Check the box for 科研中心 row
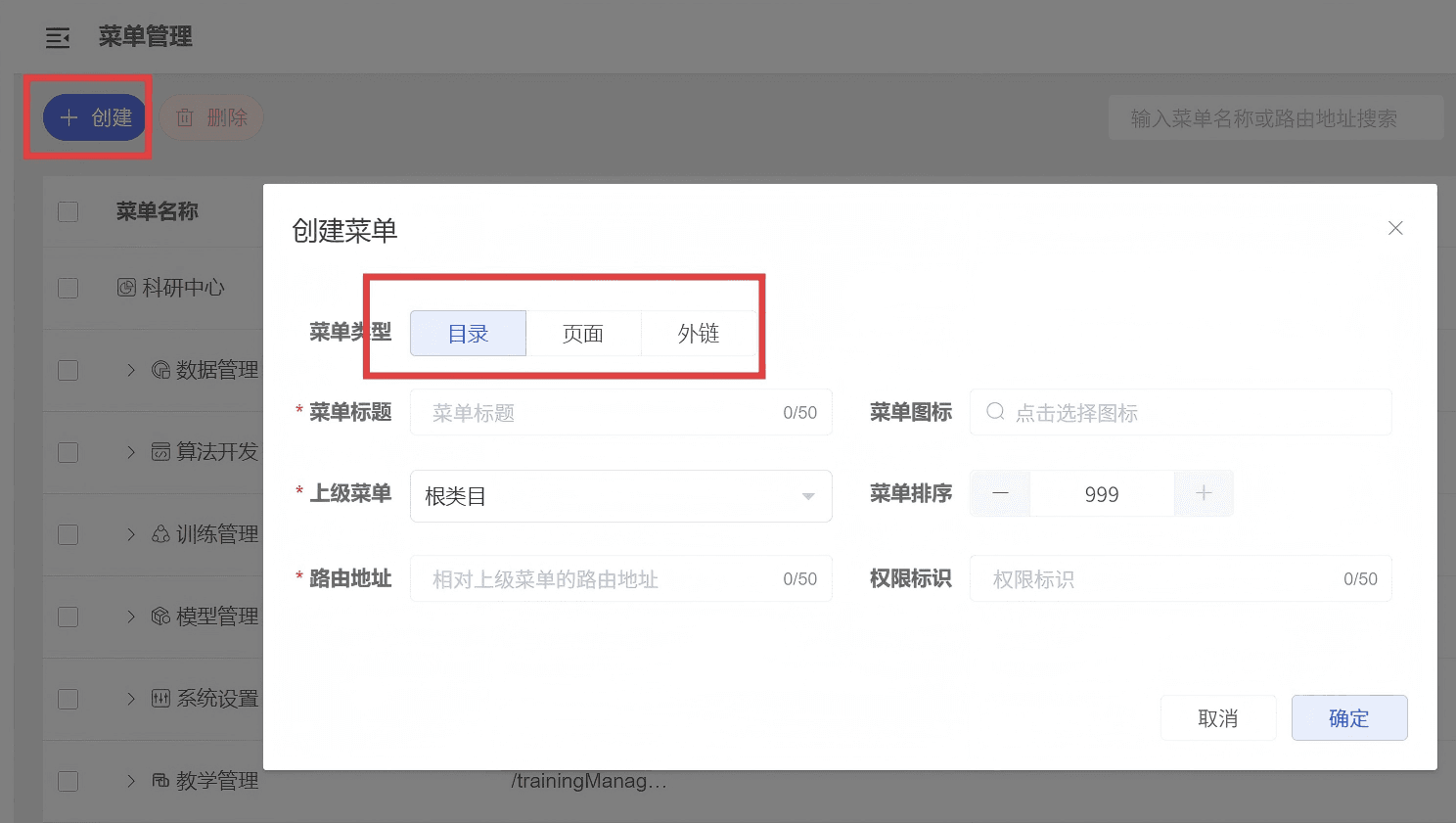This screenshot has height=823, width=1456. (68, 288)
